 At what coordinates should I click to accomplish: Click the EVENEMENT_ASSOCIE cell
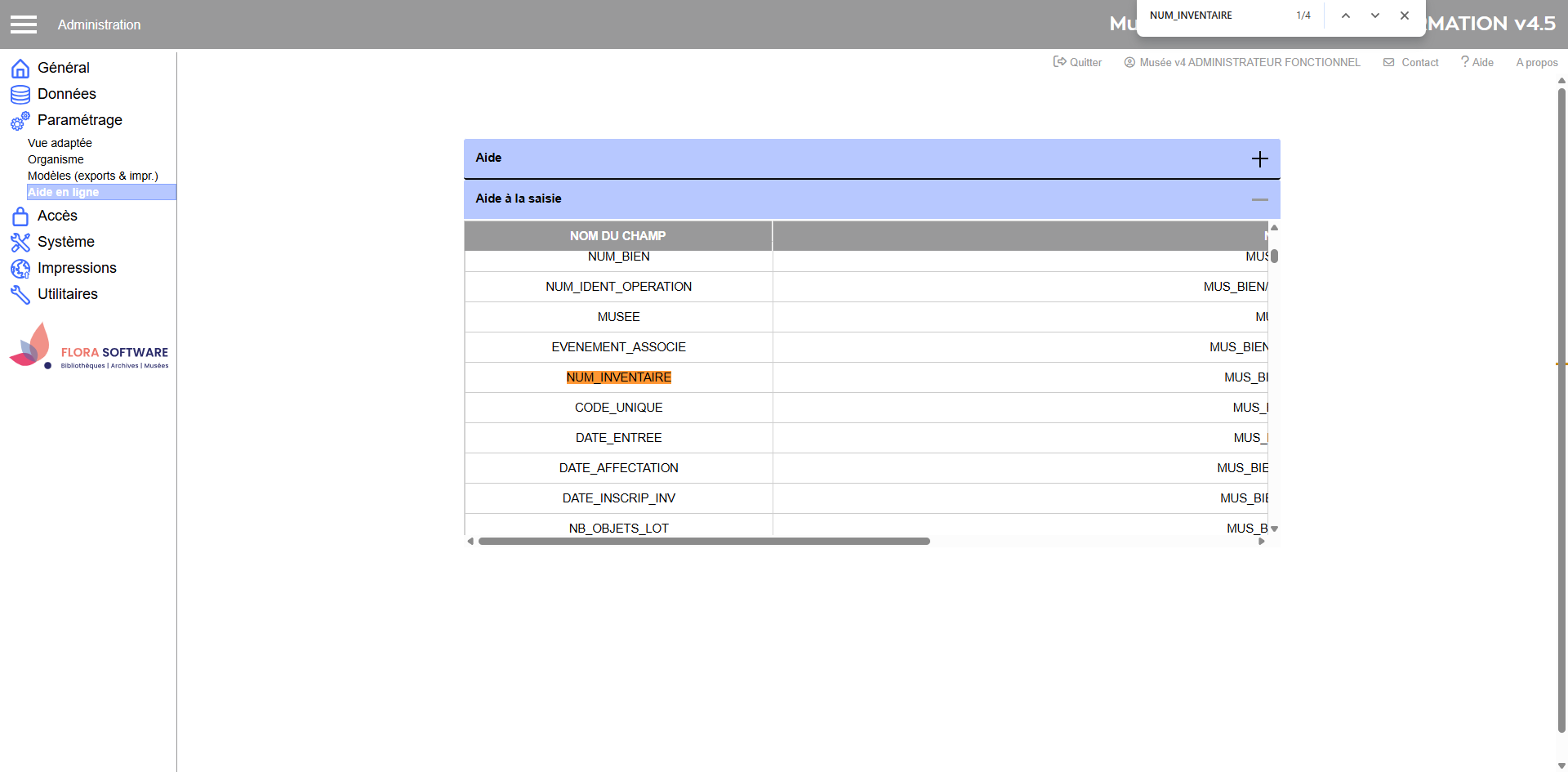coord(619,347)
